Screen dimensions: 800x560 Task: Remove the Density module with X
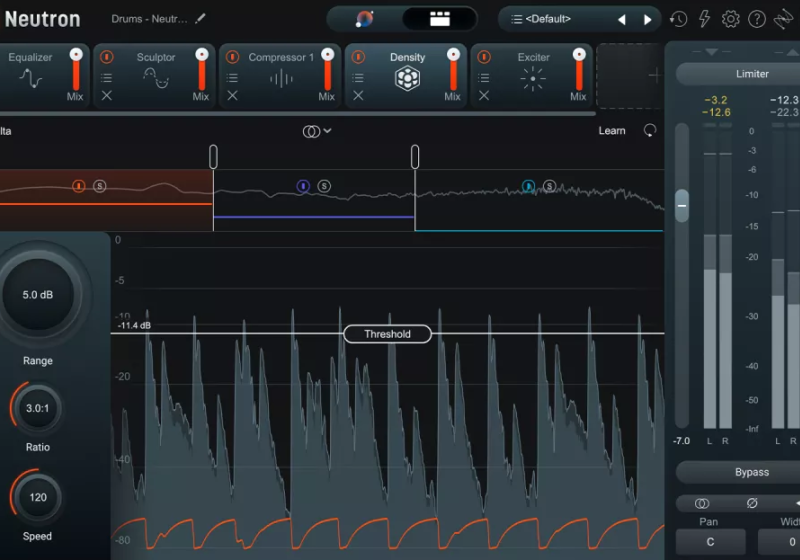click(x=358, y=95)
